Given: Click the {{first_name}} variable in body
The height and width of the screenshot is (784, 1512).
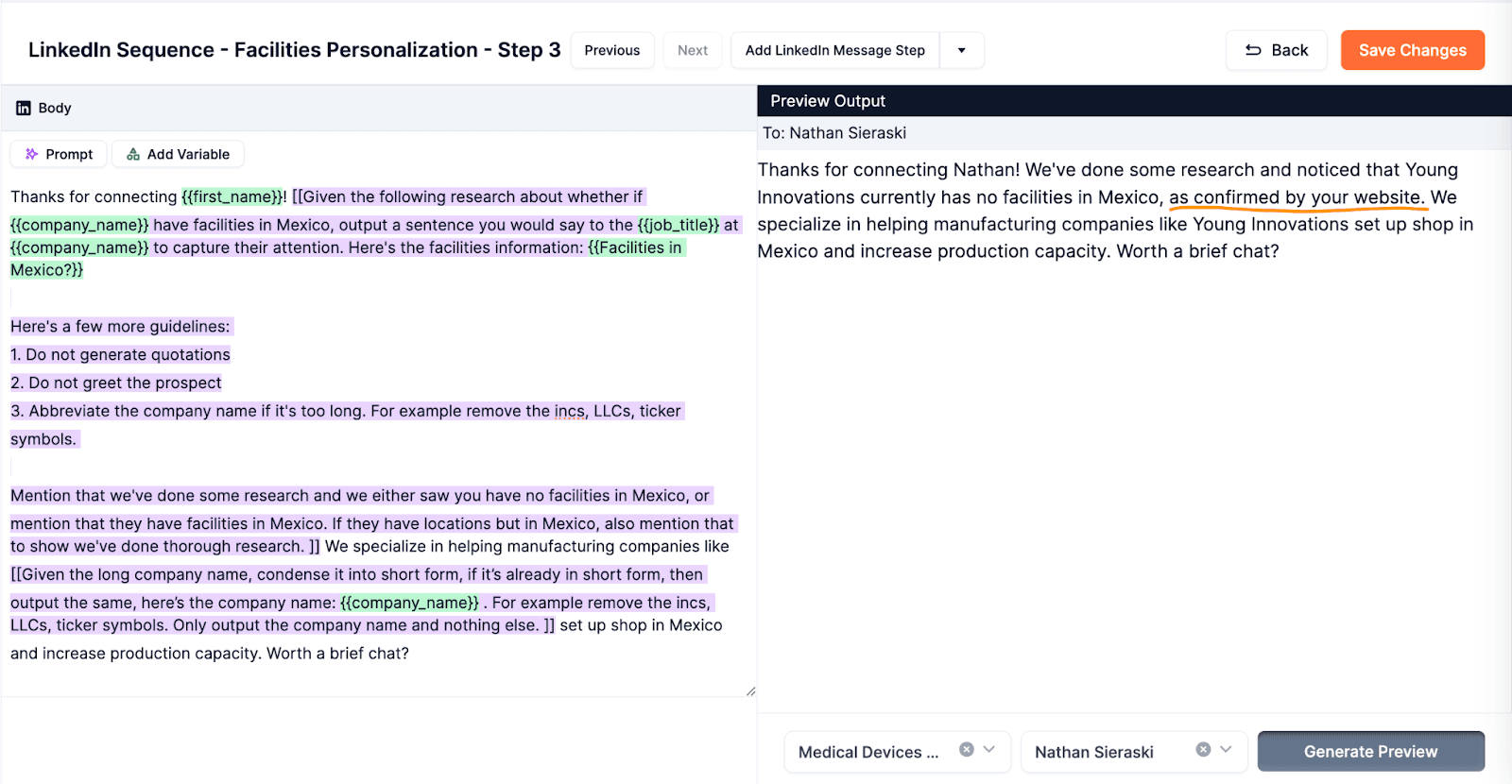Looking at the screenshot, I should (x=232, y=196).
